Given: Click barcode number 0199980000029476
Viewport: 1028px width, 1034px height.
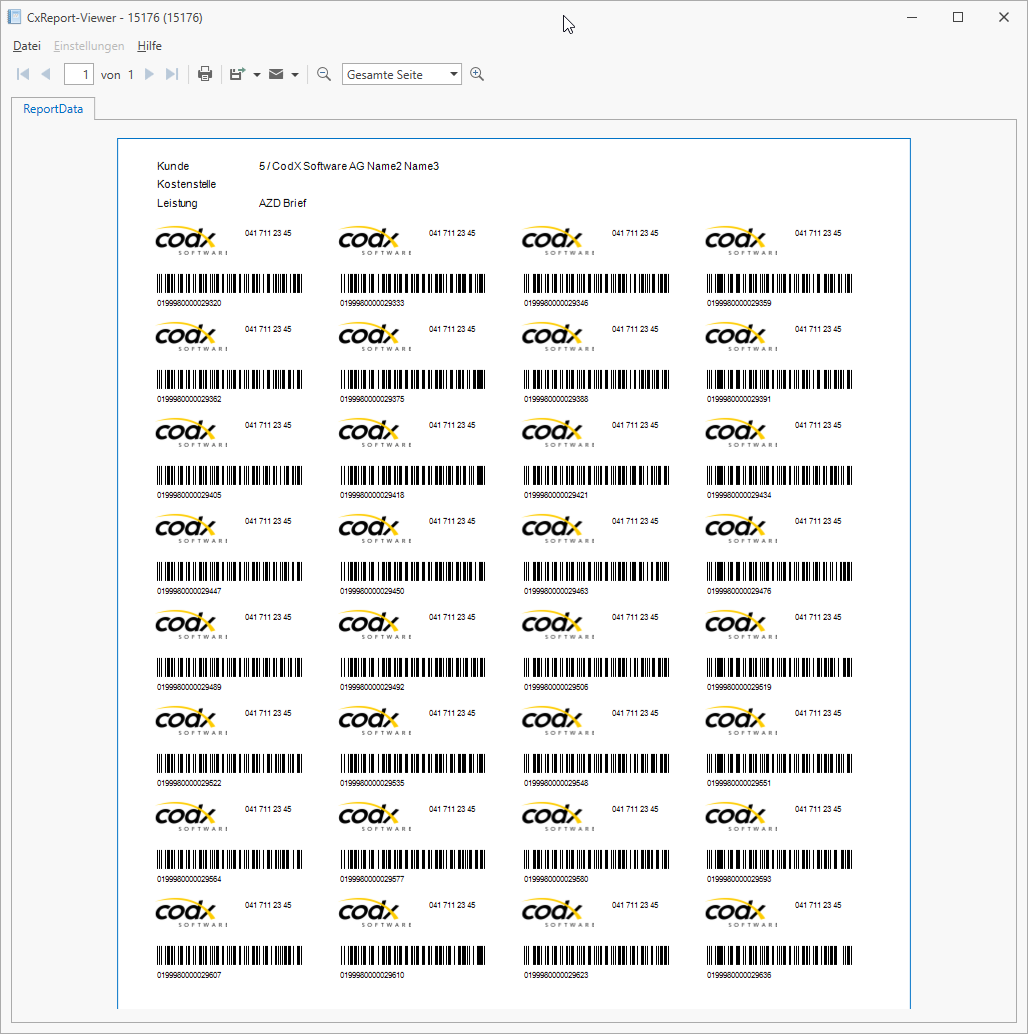Looking at the screenshot, I should [x=739, y=591].
